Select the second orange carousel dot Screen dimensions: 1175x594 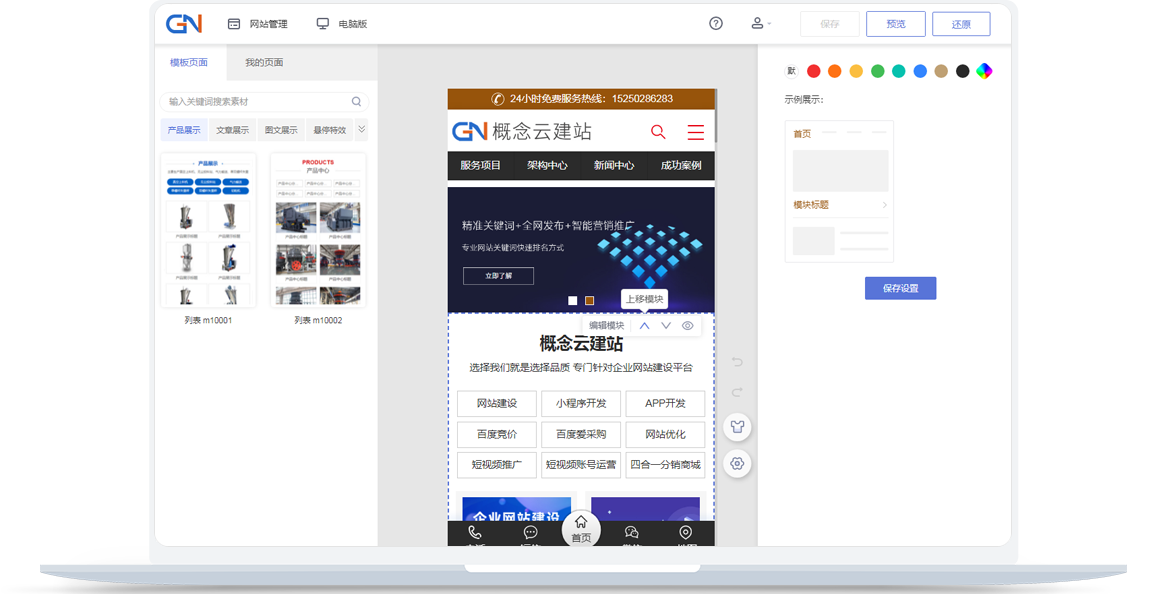pos(590,300)
